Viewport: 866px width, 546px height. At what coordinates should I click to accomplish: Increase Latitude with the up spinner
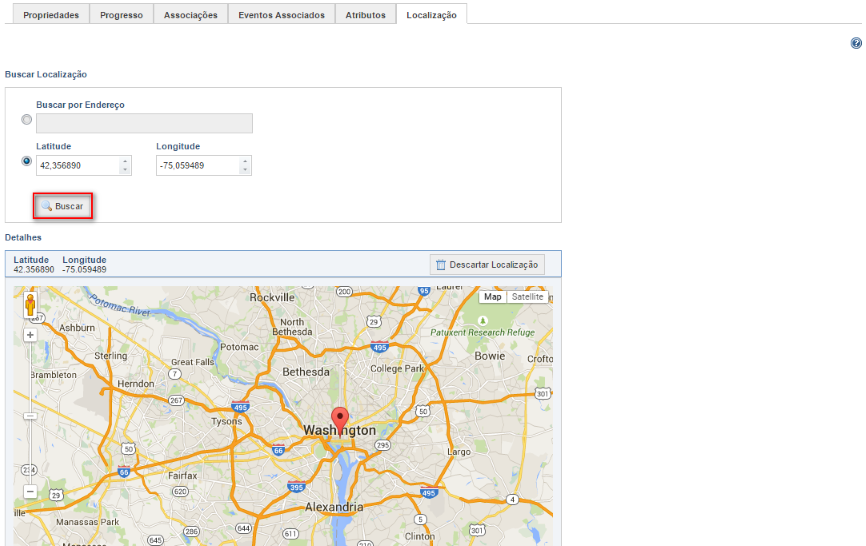125,161
